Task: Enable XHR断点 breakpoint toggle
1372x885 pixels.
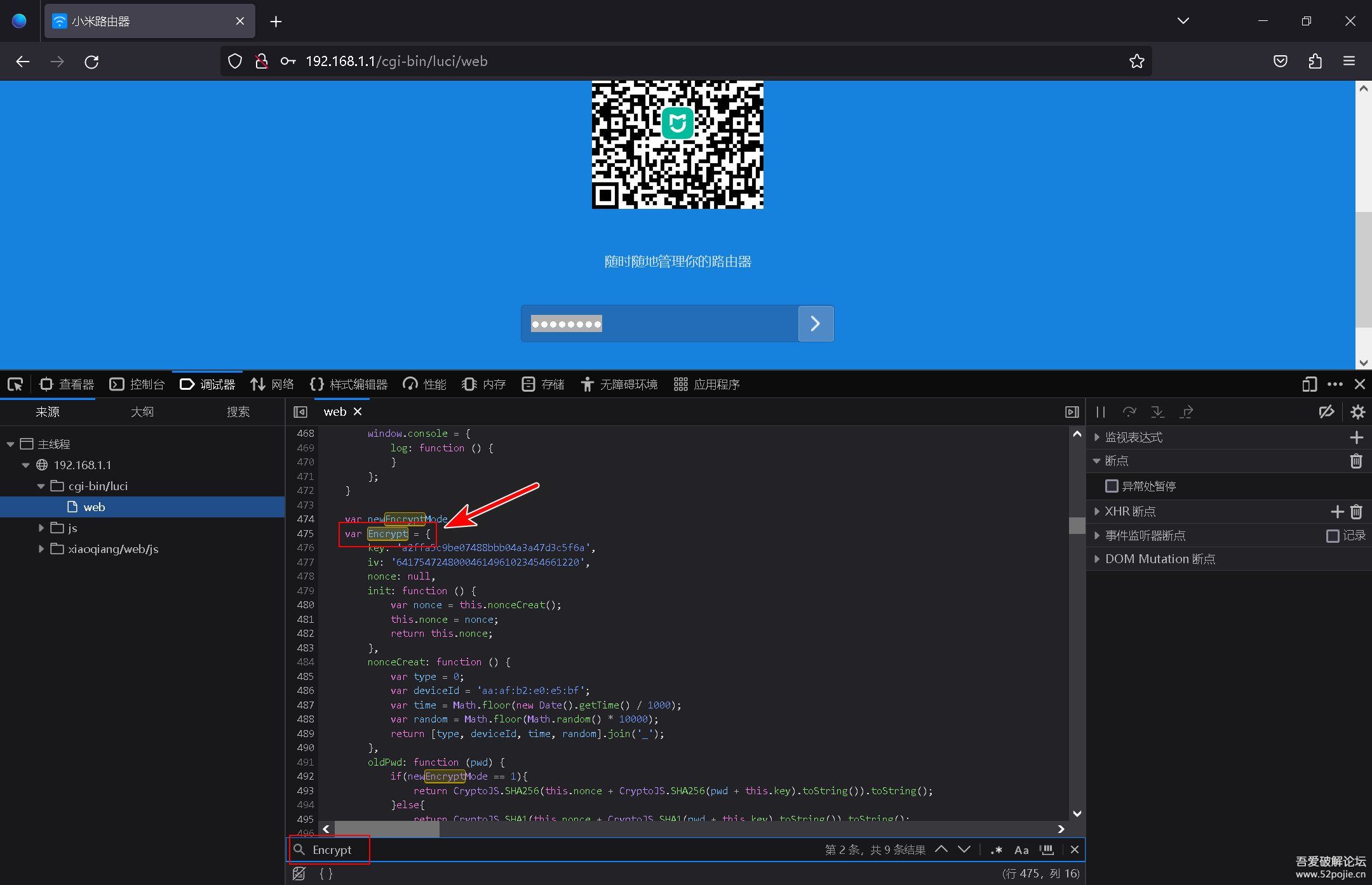Action: pos(1098,511)
